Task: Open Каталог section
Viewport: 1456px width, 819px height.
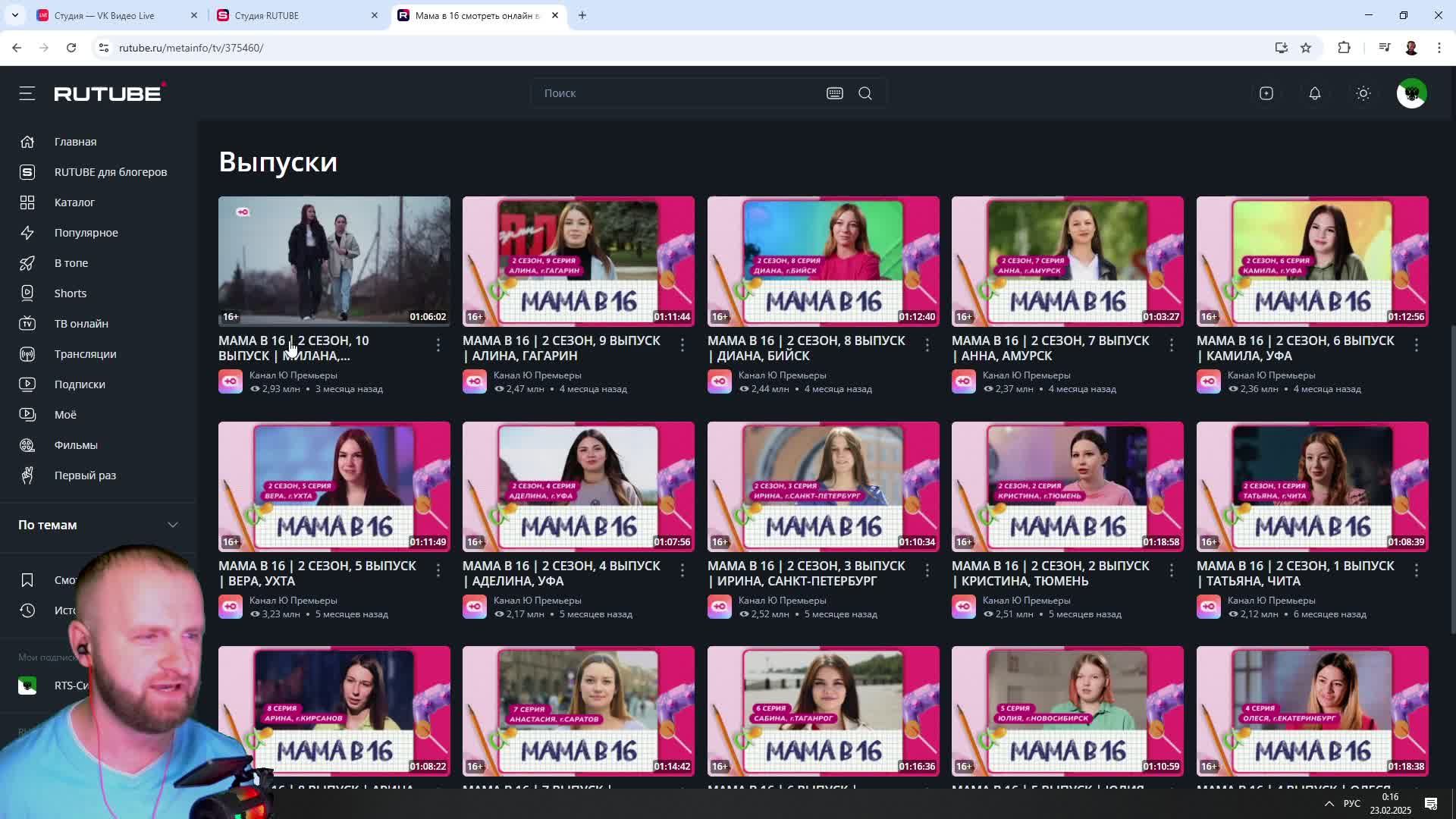Action: [x=74, y=202]
